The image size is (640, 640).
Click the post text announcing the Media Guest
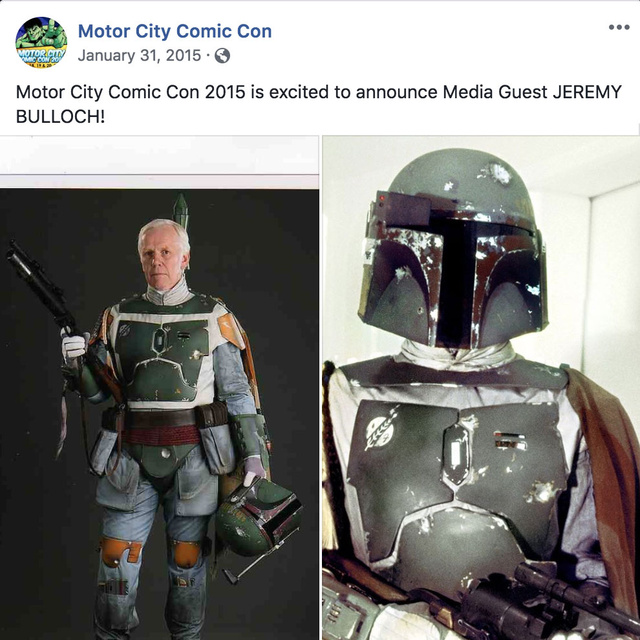coord(318,104)
